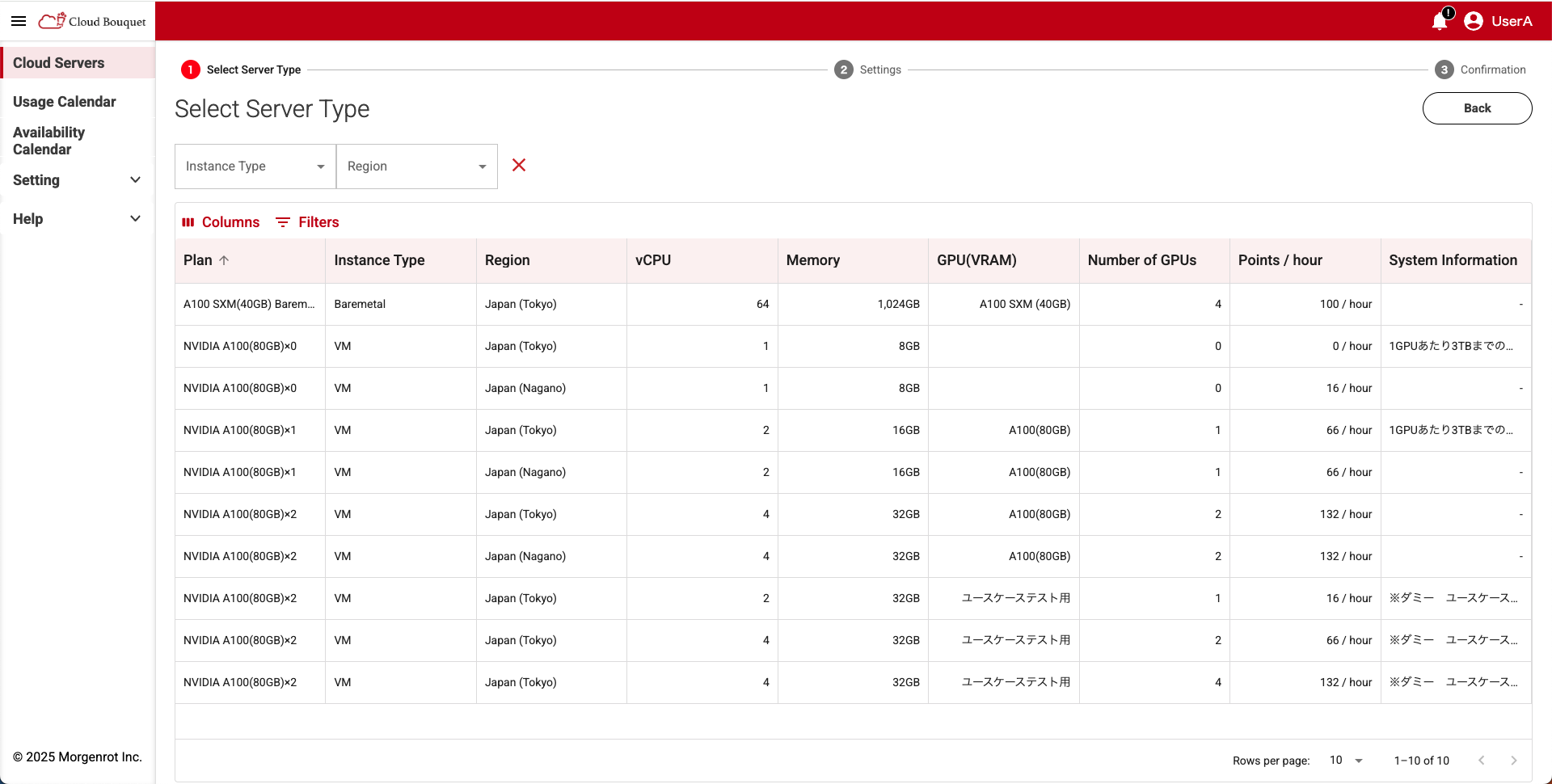This screenshot has width=1552, height=784.
Task: Select the A100 SXM(40GB) Baremetal row
Action: 249,305
